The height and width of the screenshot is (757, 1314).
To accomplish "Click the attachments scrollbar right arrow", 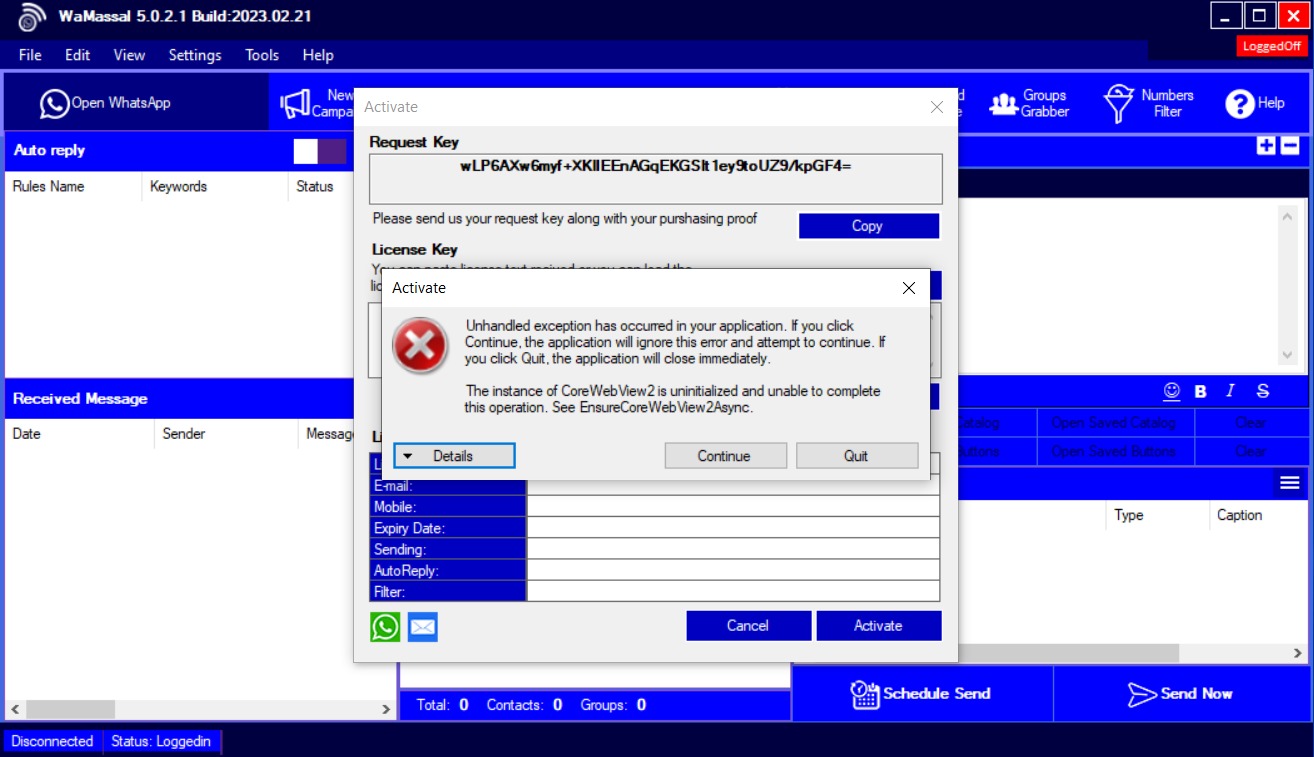I will pos(1298,653).
